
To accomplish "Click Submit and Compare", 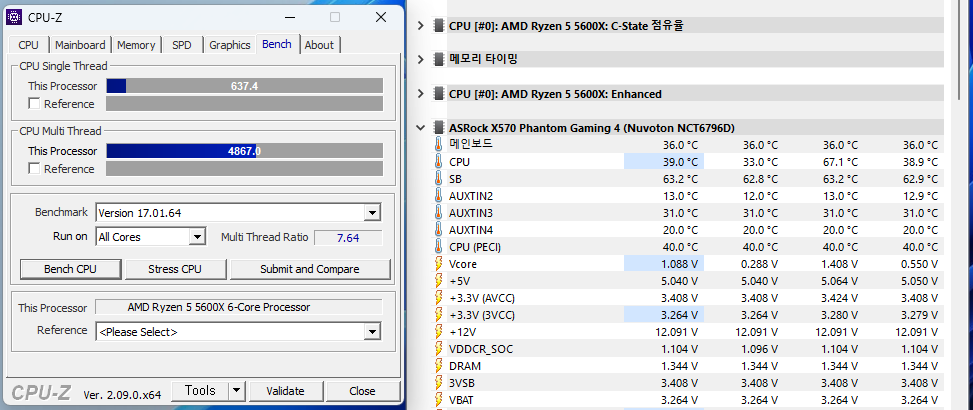I will 310,269.
